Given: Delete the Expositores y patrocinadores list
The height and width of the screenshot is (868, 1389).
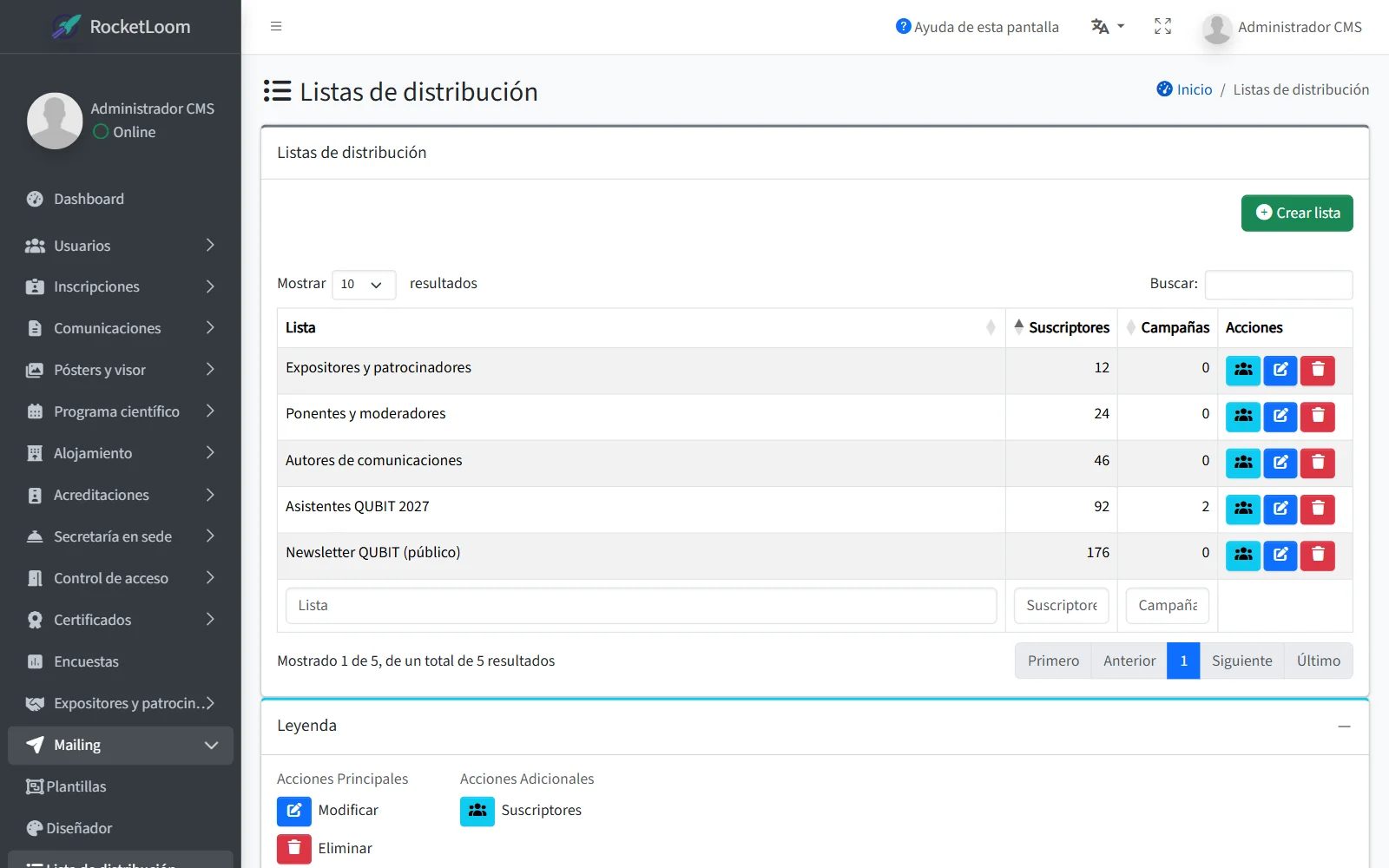Looking at the screenshot, I should (x=1318, y=371).
